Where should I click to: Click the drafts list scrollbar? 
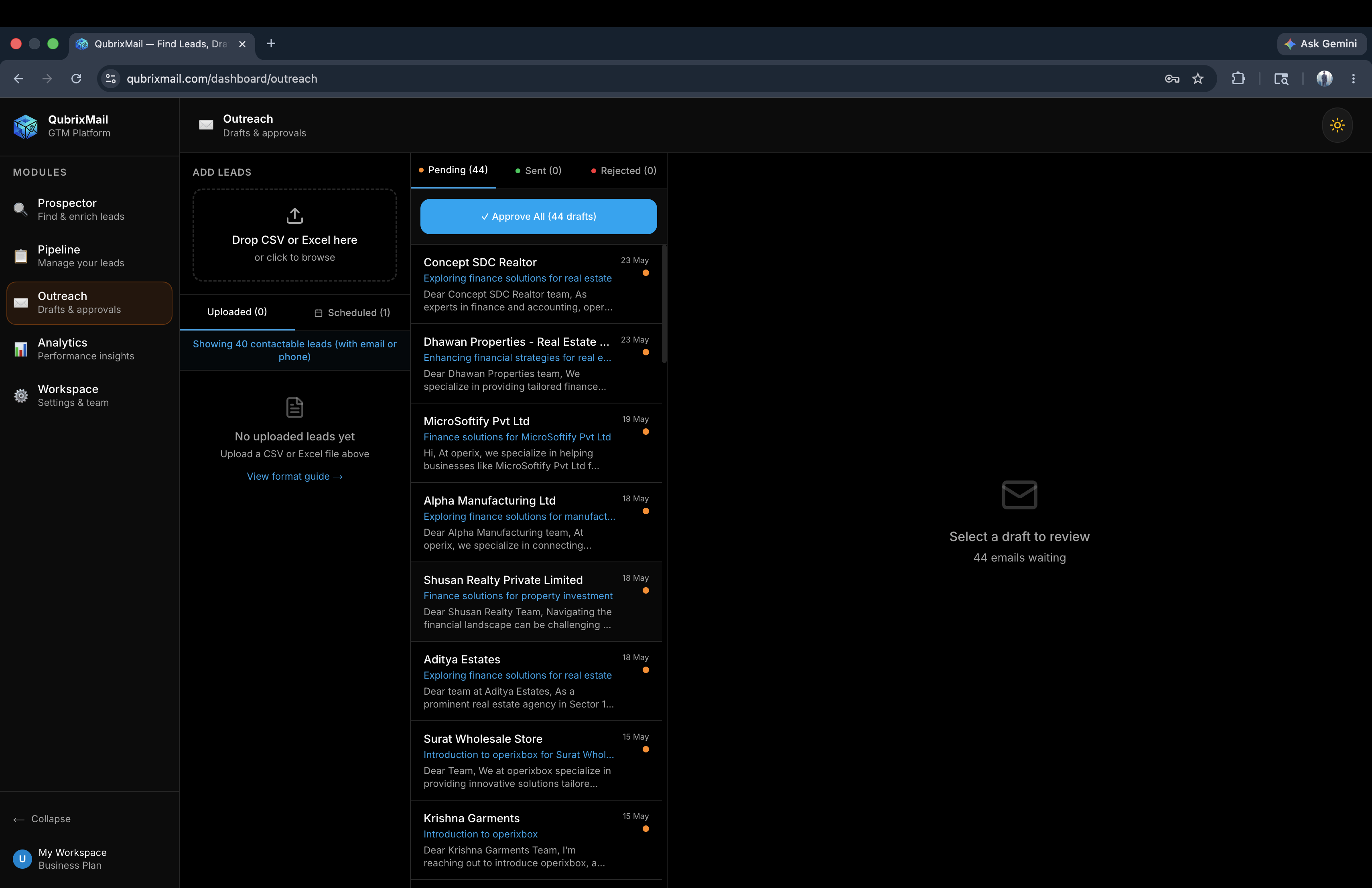[664, 304]
